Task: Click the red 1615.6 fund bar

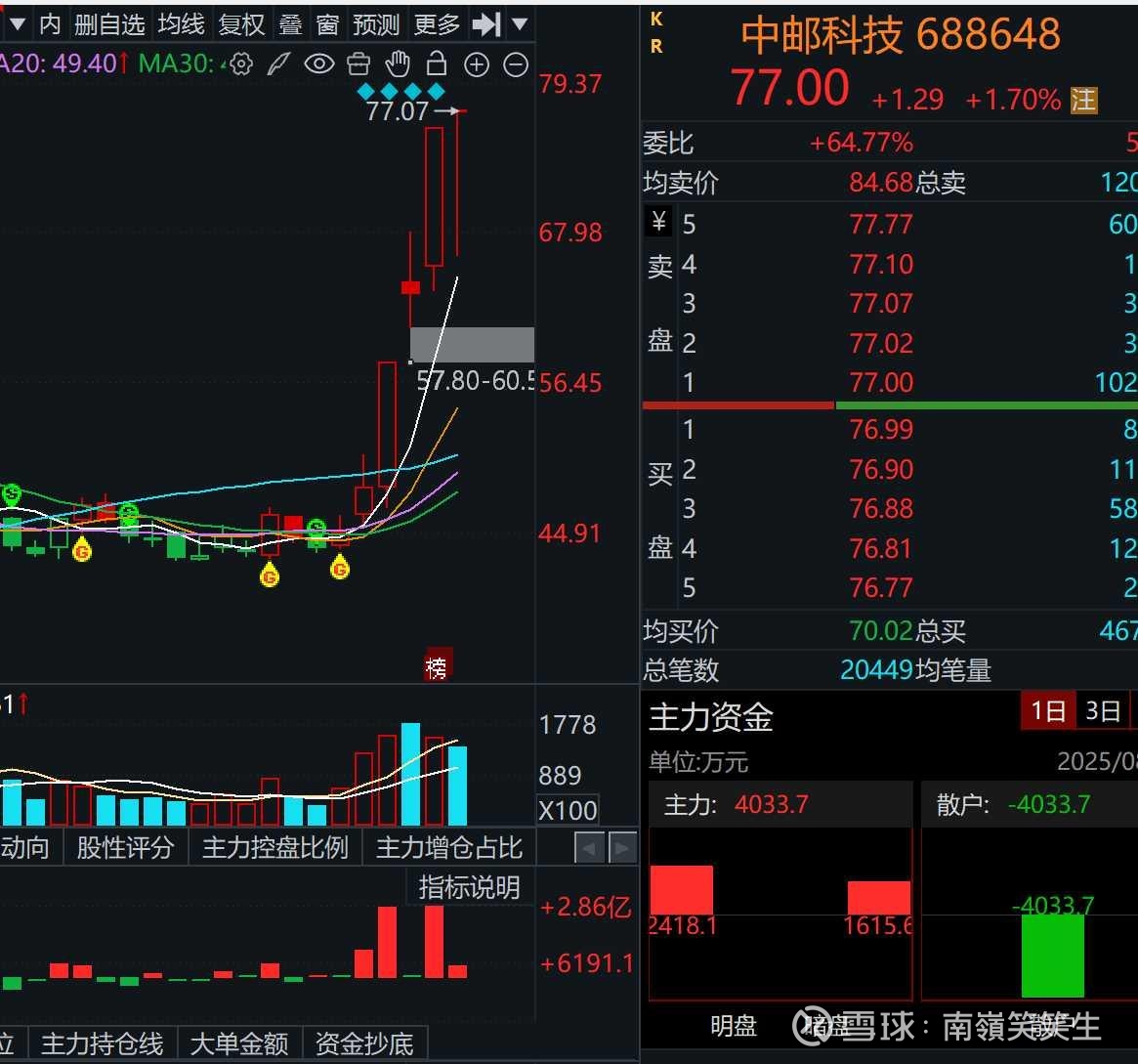Action: click(879, 898)
